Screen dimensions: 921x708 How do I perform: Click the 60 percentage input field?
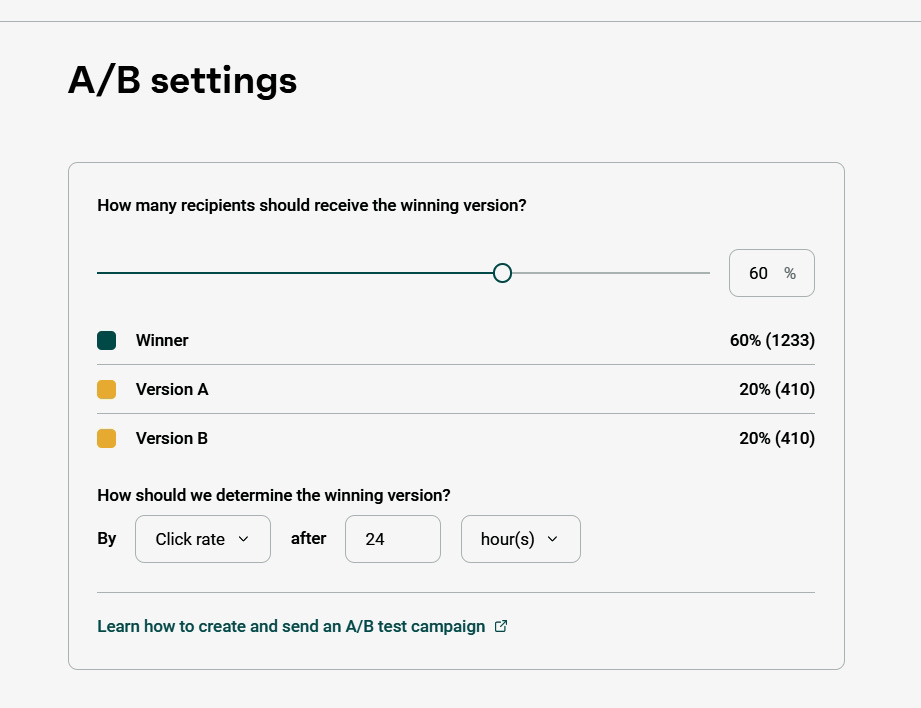tap(758, 273)
